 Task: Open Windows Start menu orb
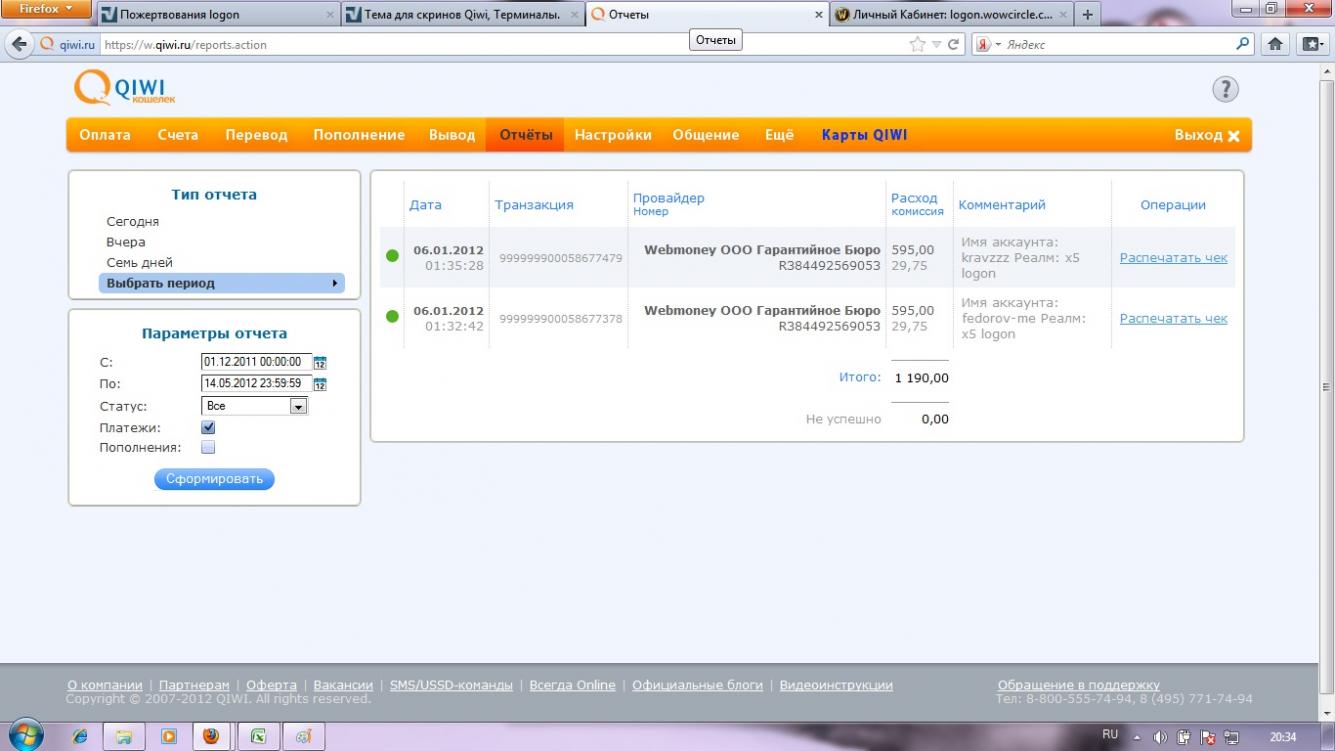coord(25,735)
